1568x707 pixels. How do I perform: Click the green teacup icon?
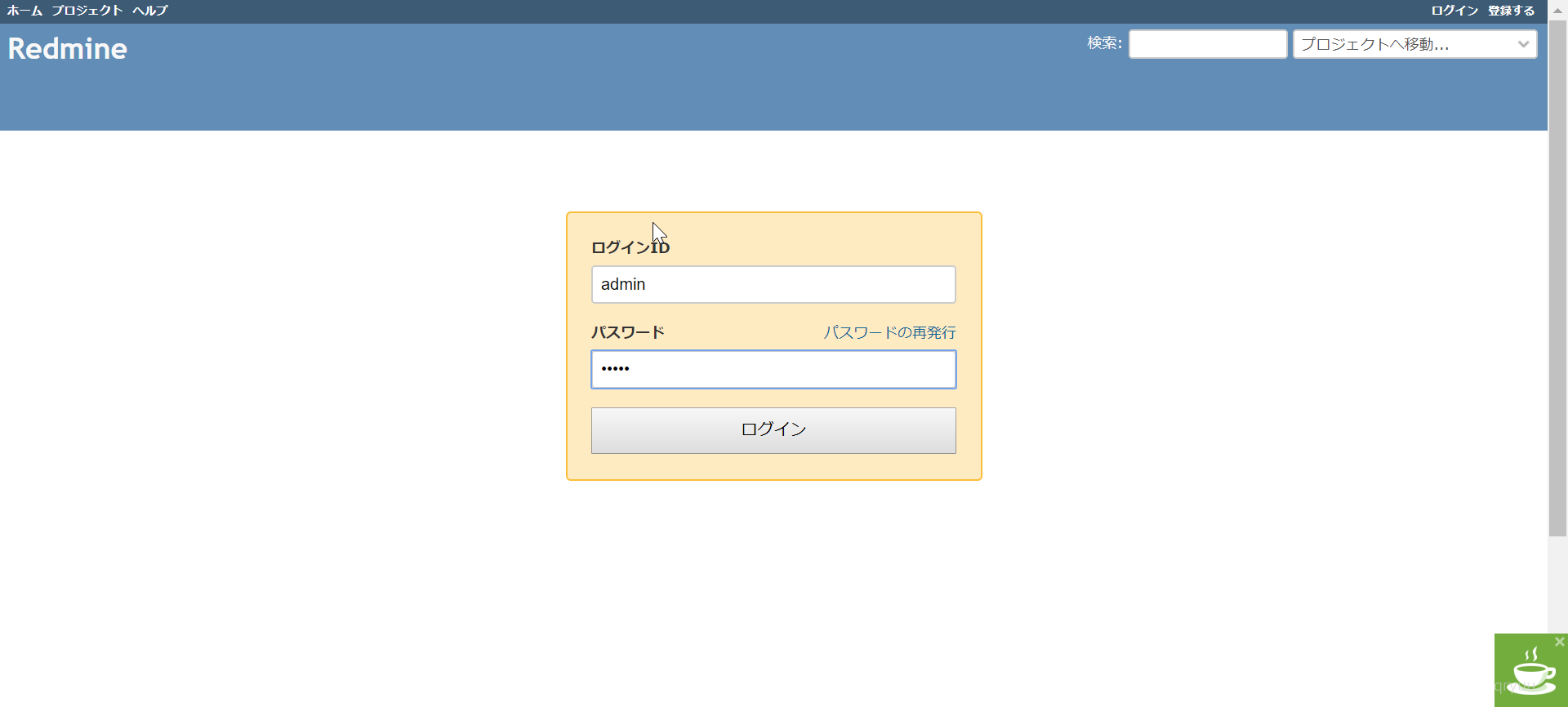(x=1531, y=671)
